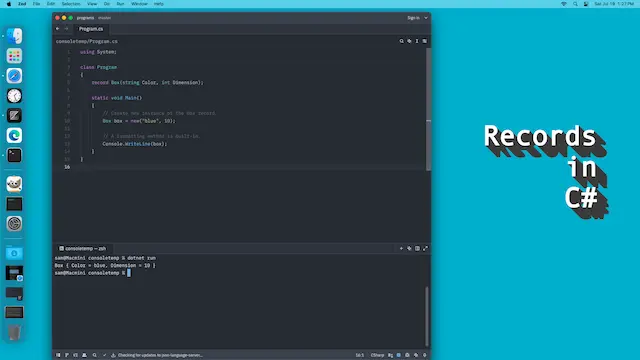Screen dimensions: 640x360
Task: Switch to the Program.cs tab
Action: (x=91, y=29)
